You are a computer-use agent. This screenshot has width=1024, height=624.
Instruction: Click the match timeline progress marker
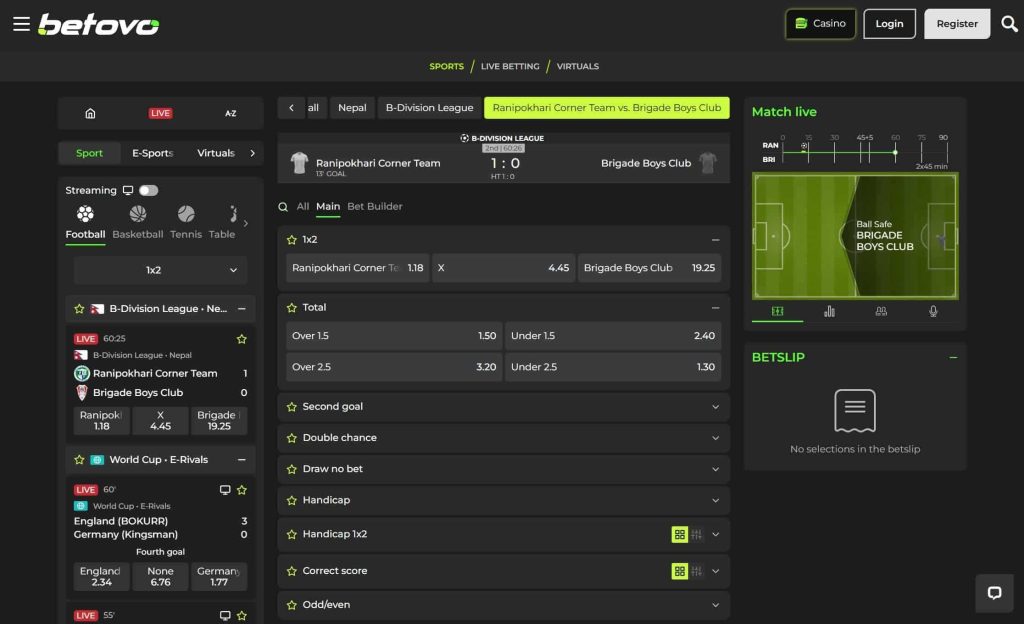tap(895, 153)
